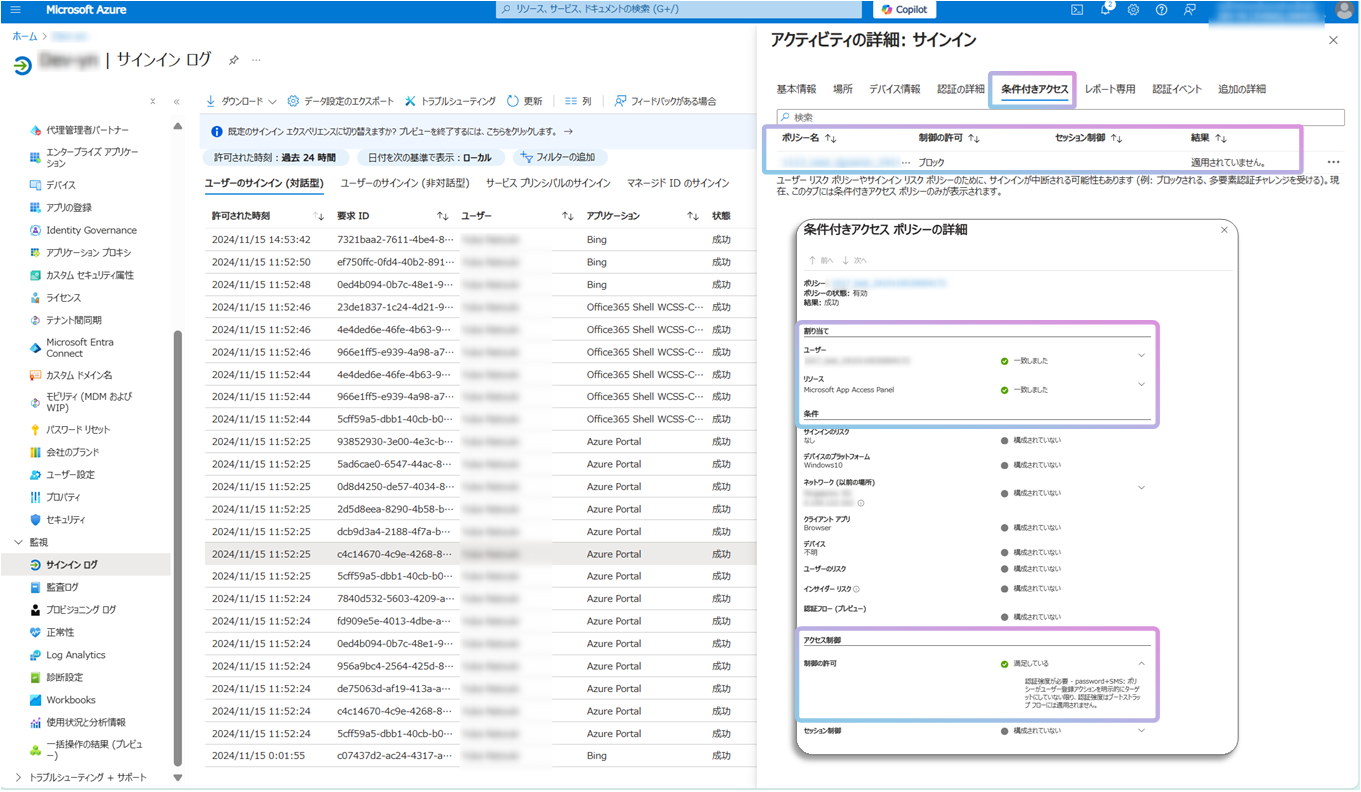
Task: Open the help question mark icon
Action: (1161, 9)
